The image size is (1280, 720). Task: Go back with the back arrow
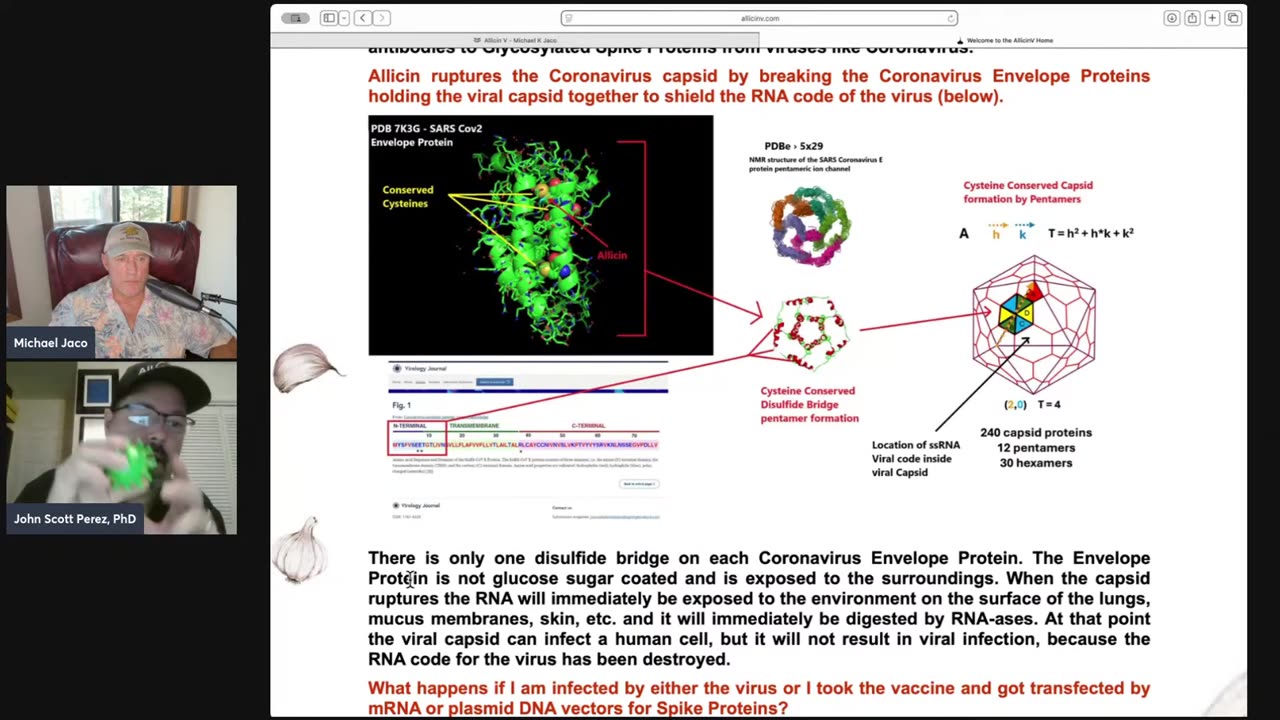click(x=363, y=18)
